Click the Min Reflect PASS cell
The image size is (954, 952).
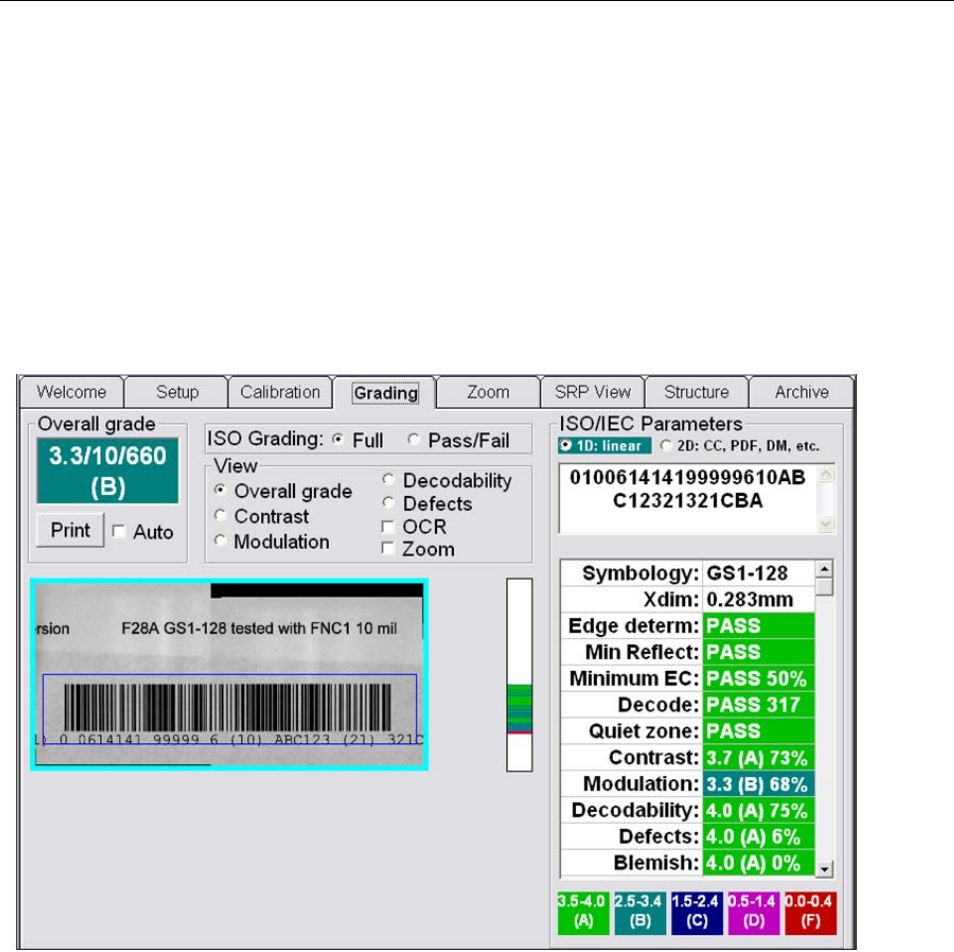coord(759,652)
